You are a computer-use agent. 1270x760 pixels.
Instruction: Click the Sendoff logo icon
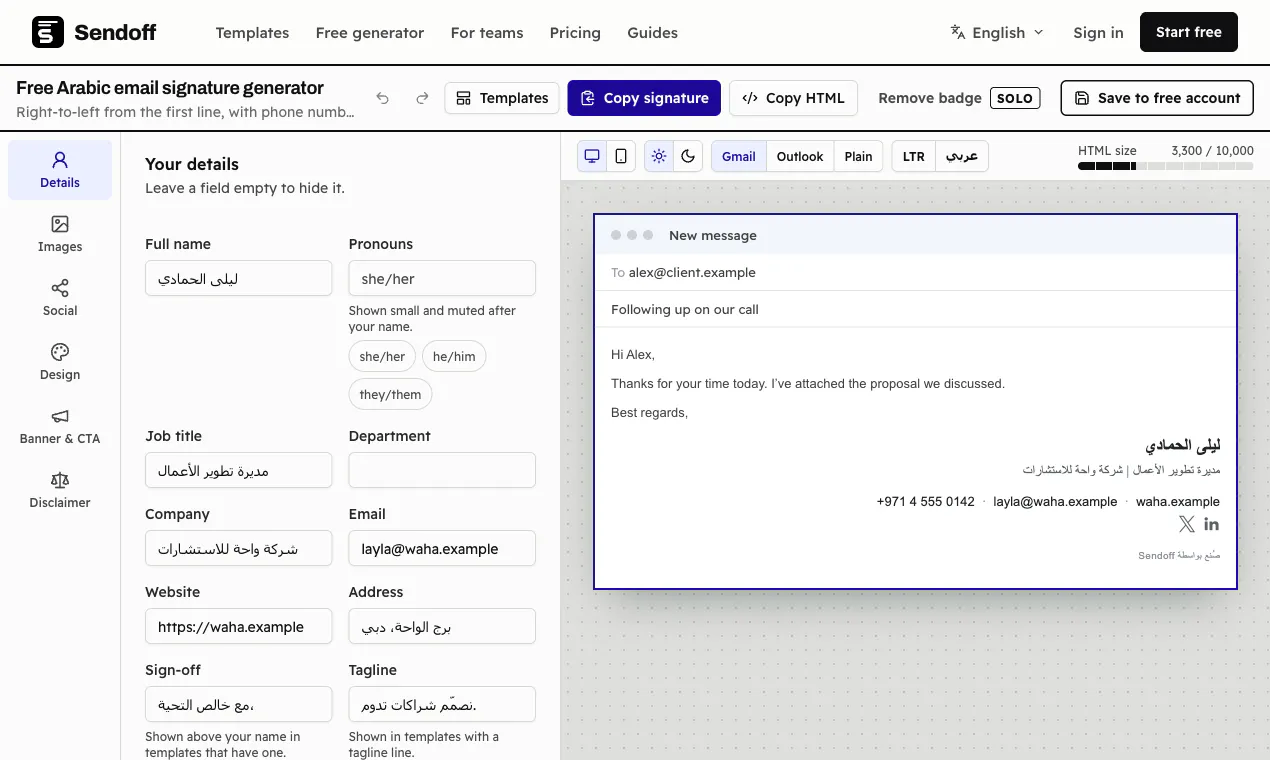[x=48, y=32]
